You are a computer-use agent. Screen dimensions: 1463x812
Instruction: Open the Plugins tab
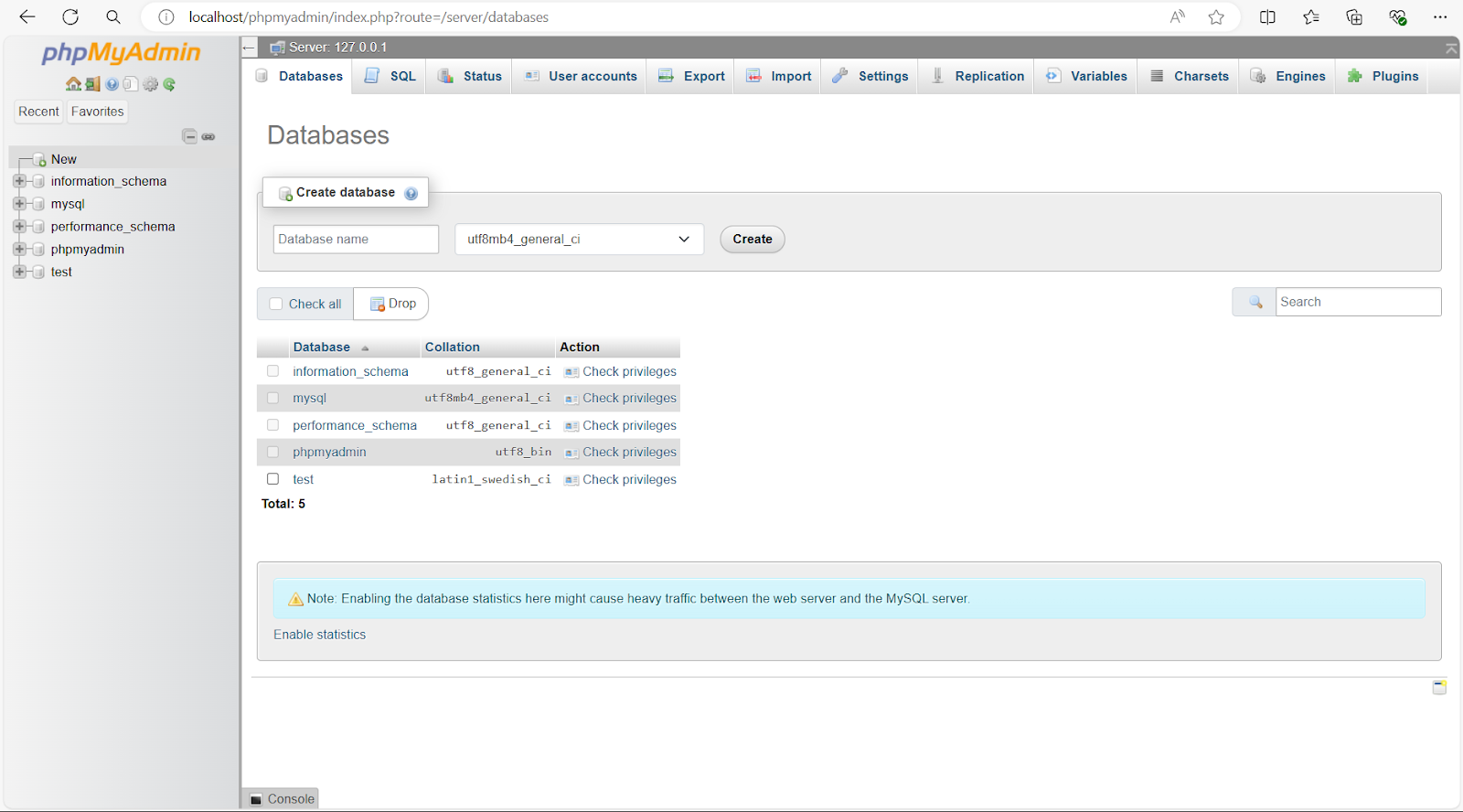(x=1383, y=77)
